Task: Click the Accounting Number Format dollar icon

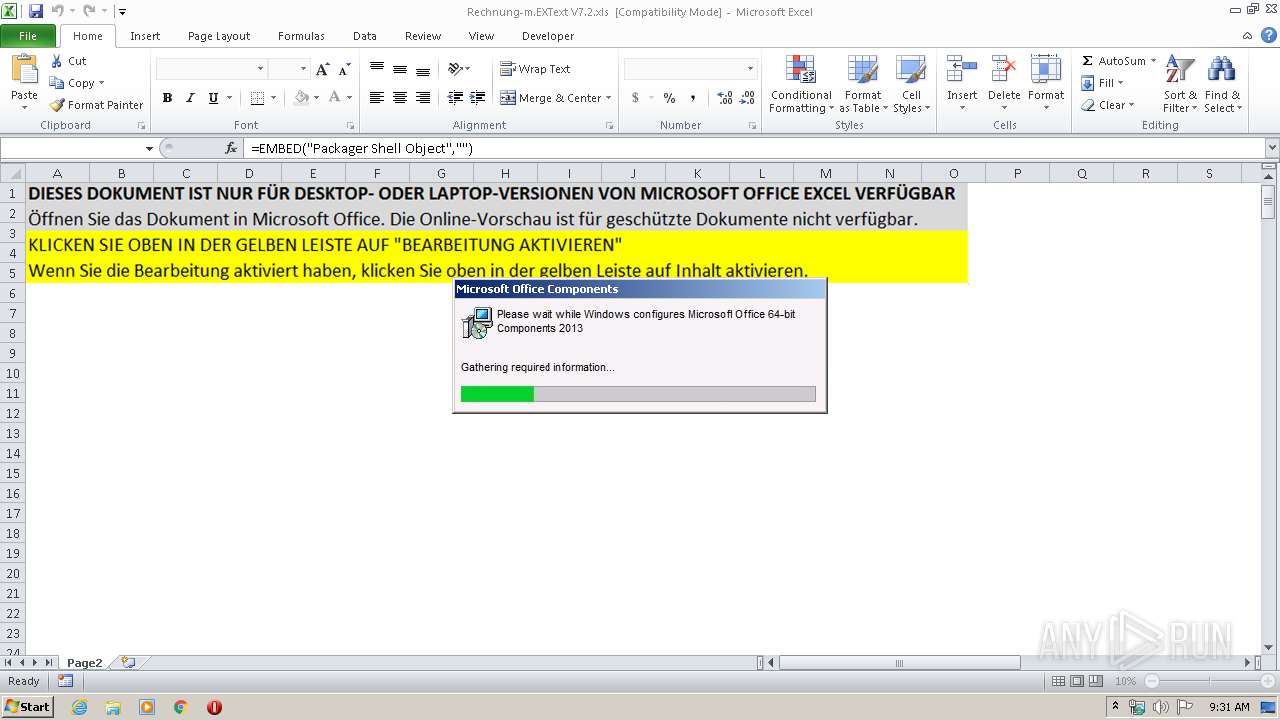Action: [635, 98]
